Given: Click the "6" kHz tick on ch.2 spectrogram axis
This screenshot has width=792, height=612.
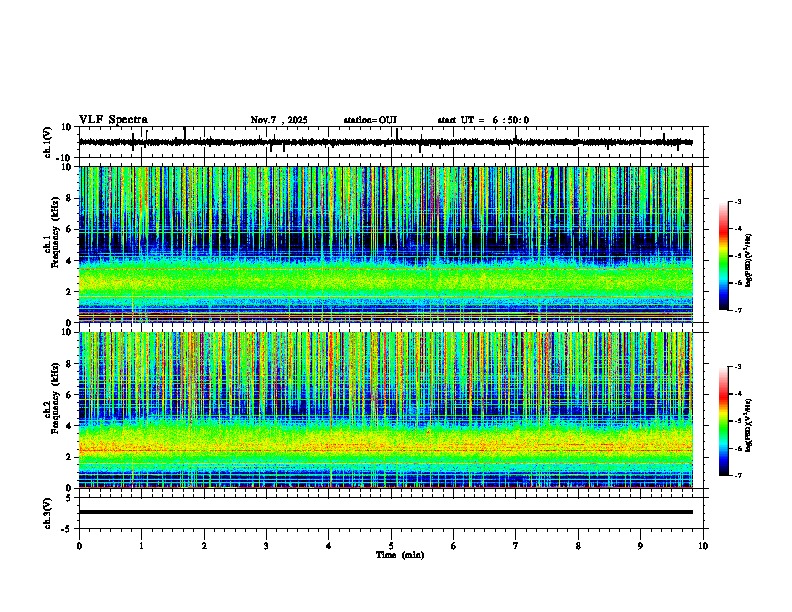Looking at the screenshot, I should coord(70,395).
